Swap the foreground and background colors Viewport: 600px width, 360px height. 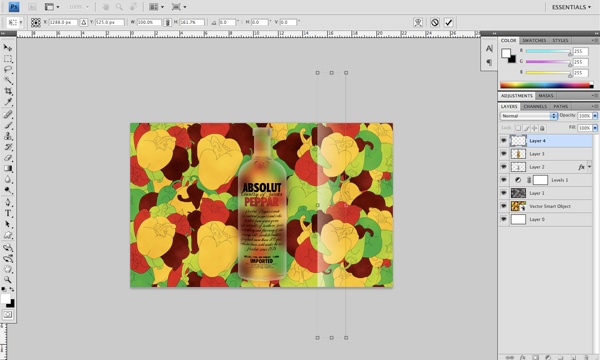pyautogui.click(x=12, y=290)
